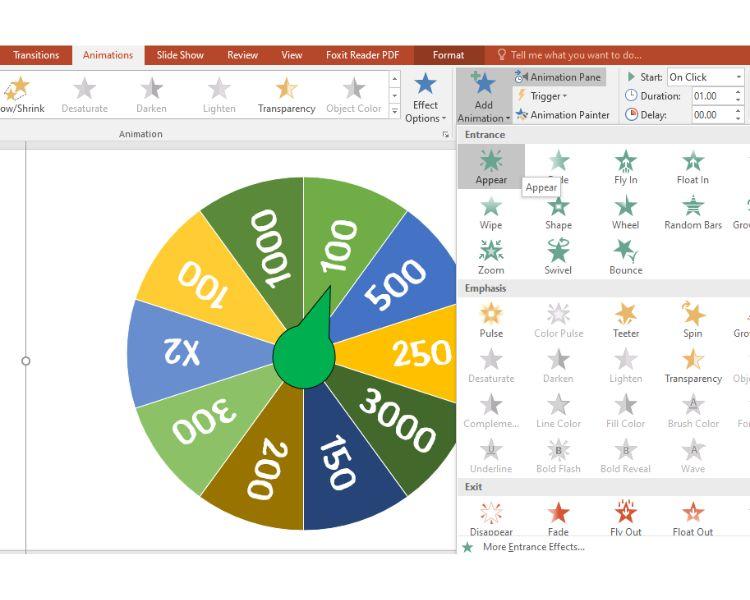Screen dimensions: 750x600
Task: Select the Fade exit animation
Action: point(558,519)
